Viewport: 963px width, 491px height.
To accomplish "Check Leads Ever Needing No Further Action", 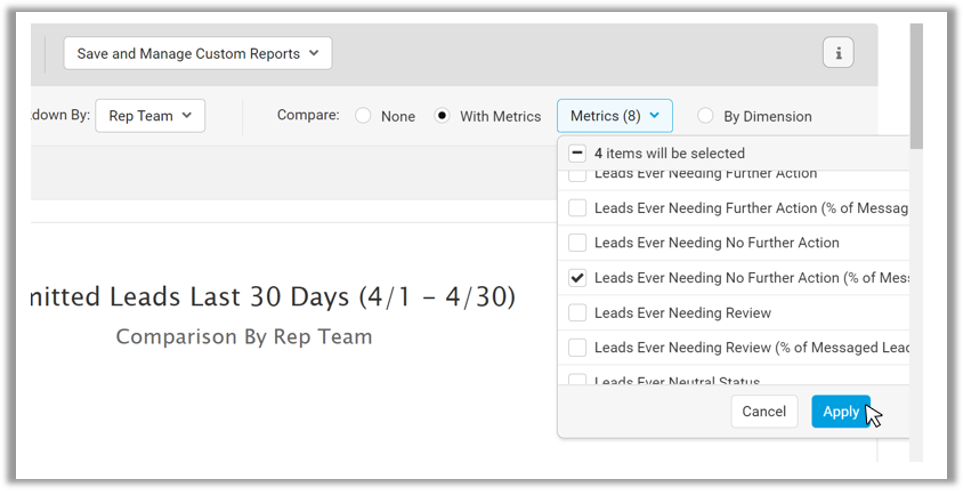I will click(577, 243).
